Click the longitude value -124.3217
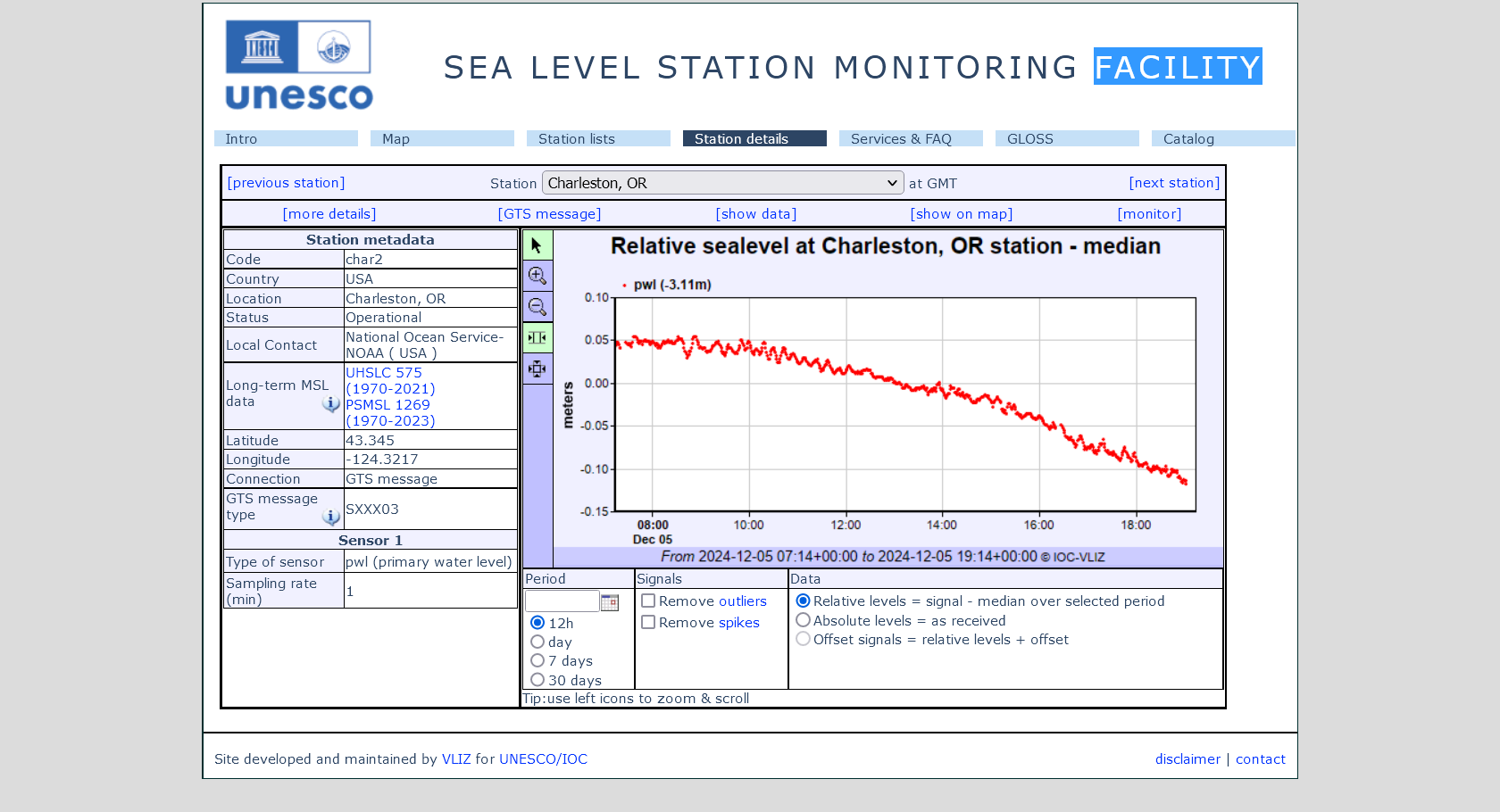1500x812 pixels. pyautogui.click(x=381, y=460)
